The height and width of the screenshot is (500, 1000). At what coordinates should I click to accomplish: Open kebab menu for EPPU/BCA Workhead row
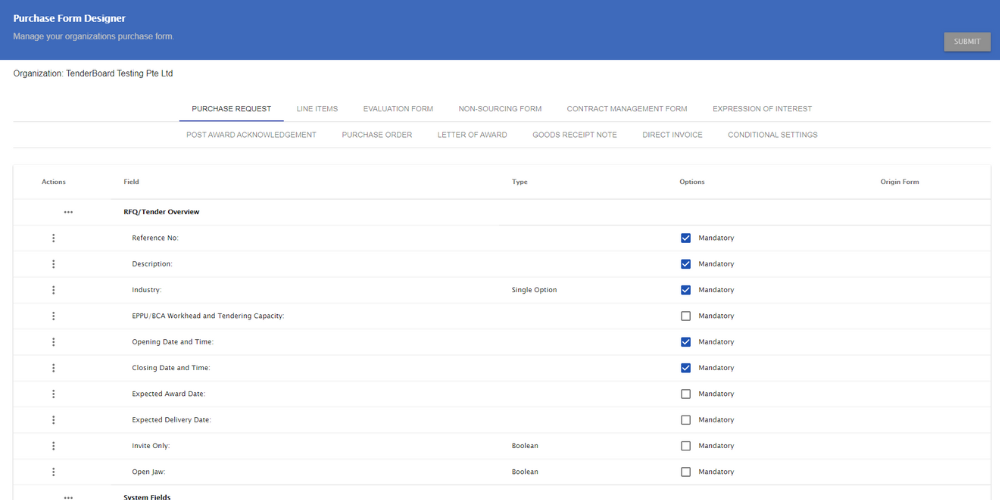54,316
